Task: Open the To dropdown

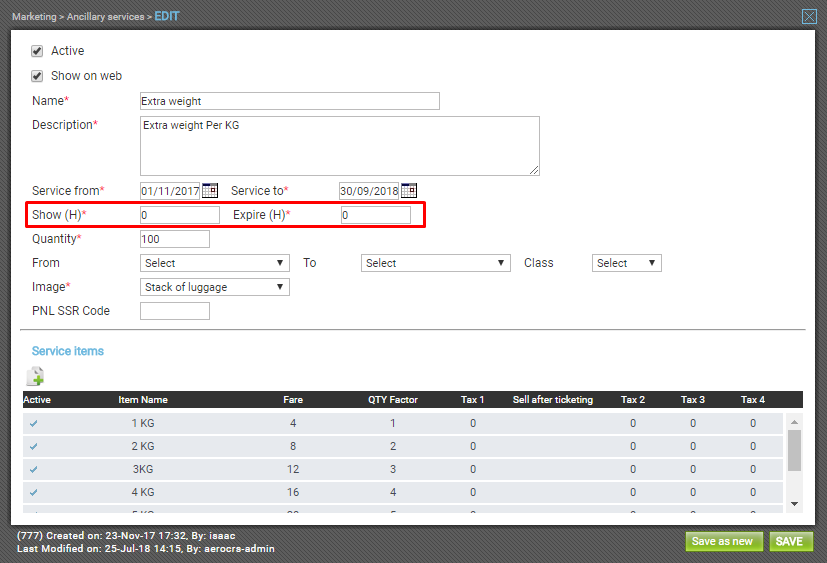Action: 436,263
